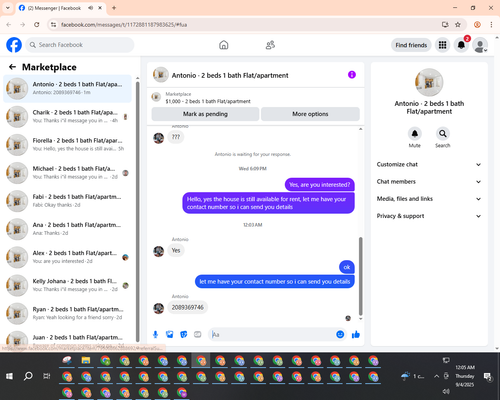500x400 pixels.
Task: Open Fabi conversation in the list
Action: tap(67, 201)
